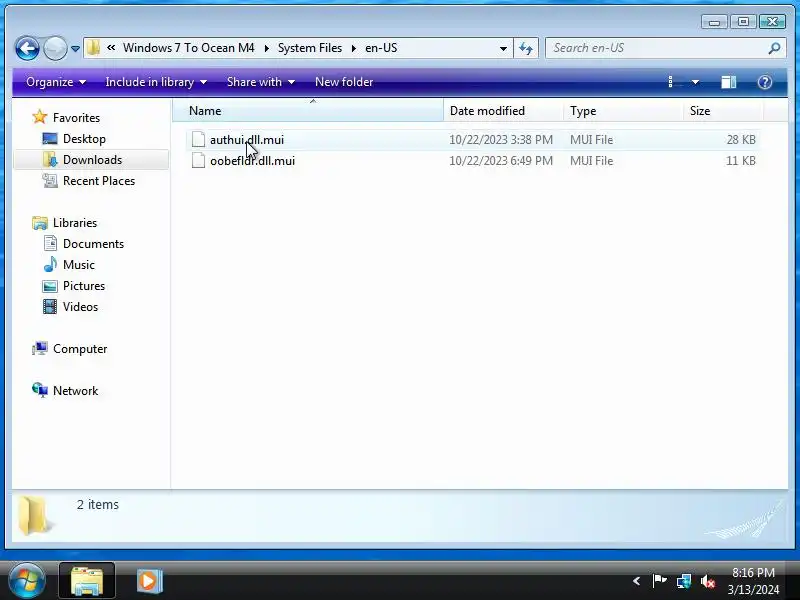800x600 pixels.
Task: Open dropdown arrow after 'System Files' breadcrumb
Action: (x=354, y=48)
